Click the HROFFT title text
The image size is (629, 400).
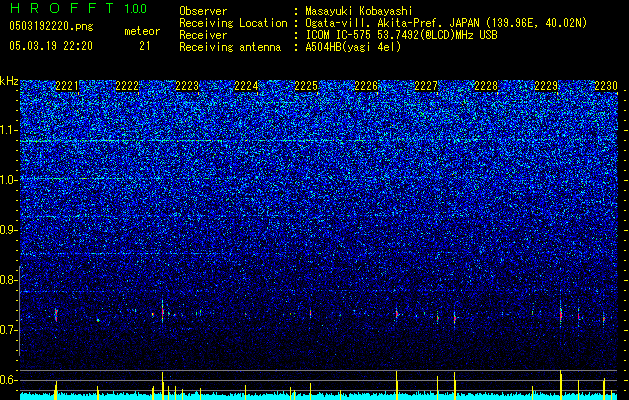[61, 8]
